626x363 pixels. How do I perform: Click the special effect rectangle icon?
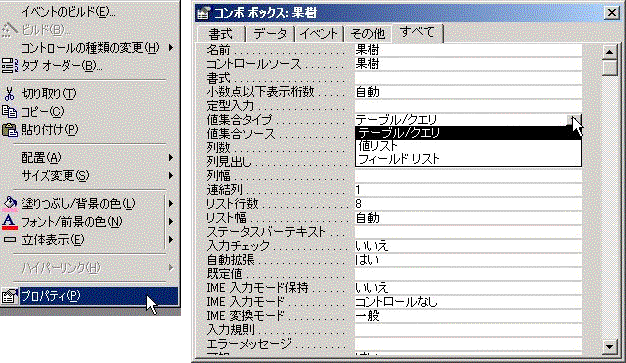[x=10, y=240]
